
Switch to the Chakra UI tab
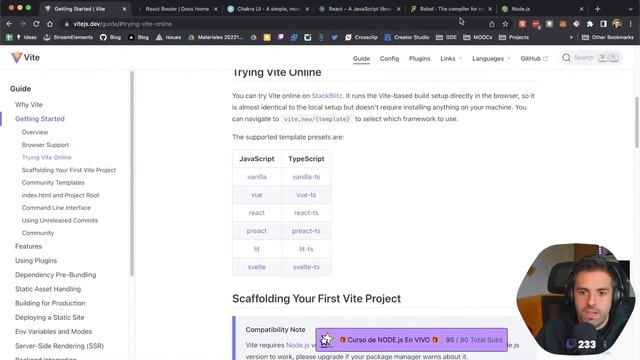[268, 9]
